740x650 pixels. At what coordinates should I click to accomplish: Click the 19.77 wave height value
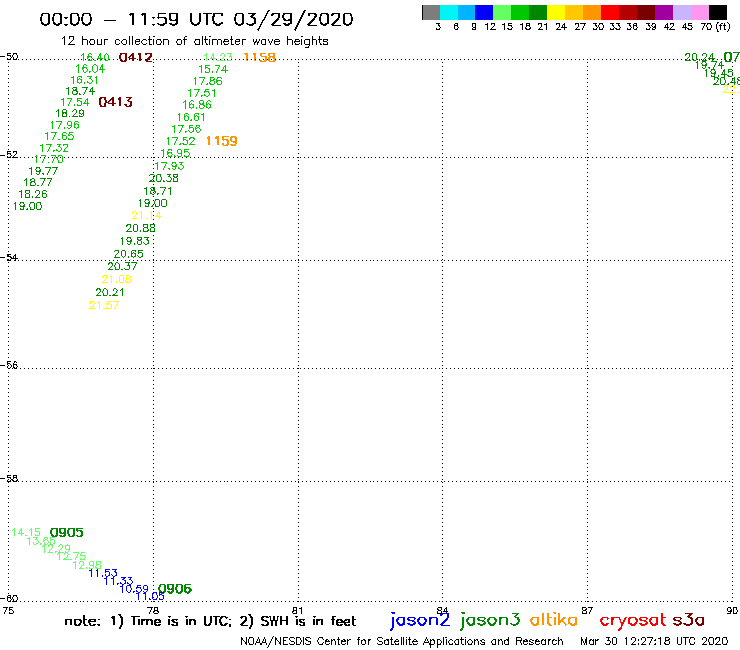pyautogui.click(x=43, y=171)
